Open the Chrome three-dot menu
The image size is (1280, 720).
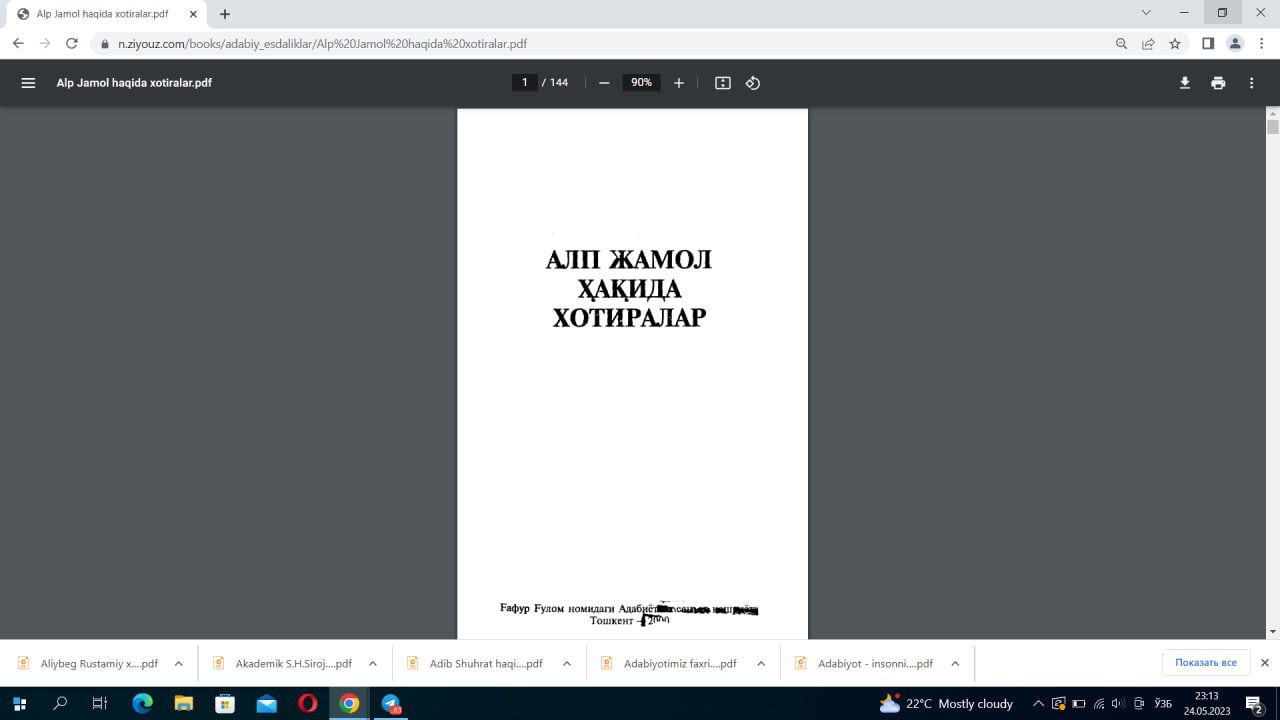1261,44
